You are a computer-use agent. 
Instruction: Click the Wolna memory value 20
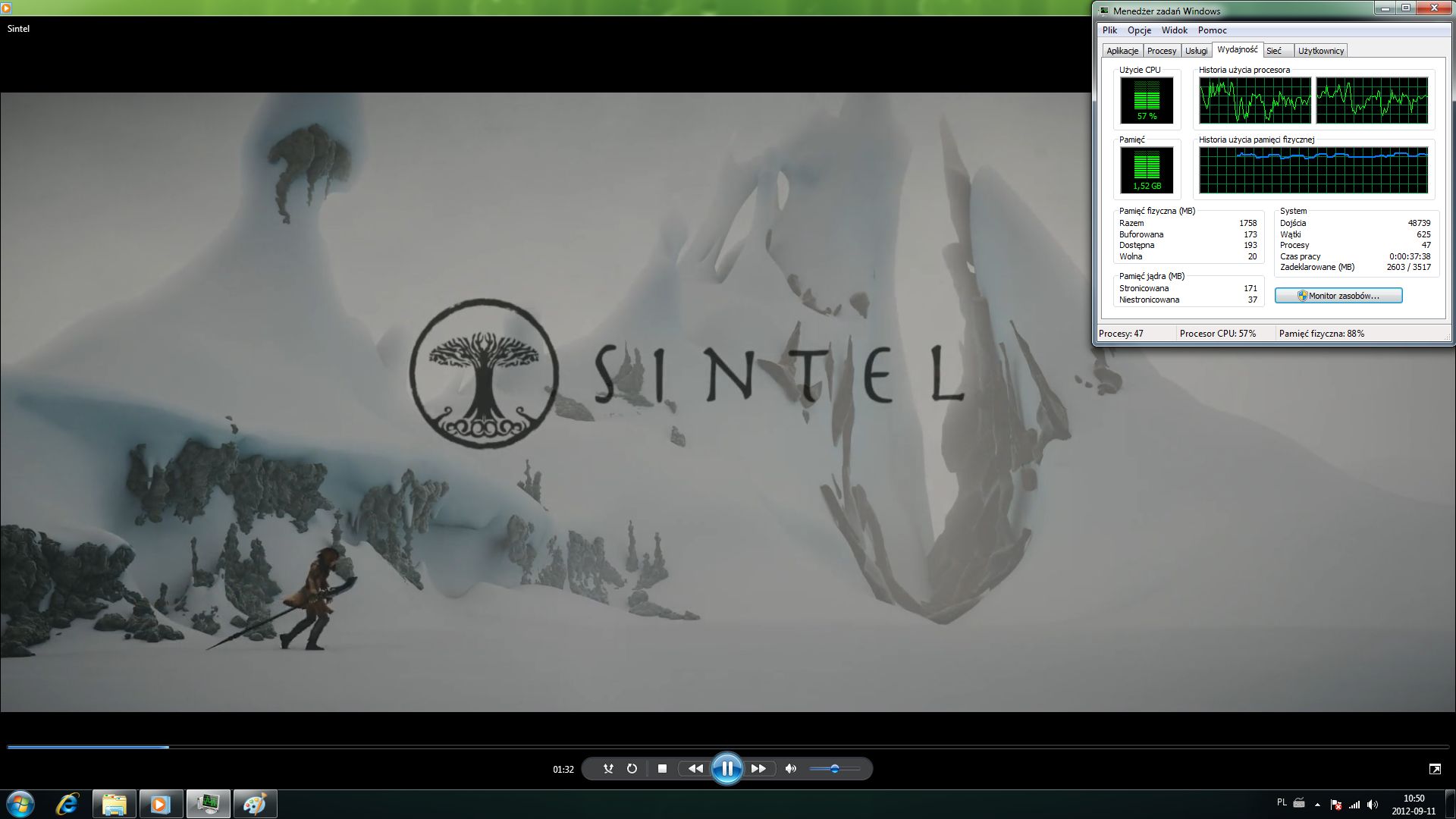tap(1252, 256)
